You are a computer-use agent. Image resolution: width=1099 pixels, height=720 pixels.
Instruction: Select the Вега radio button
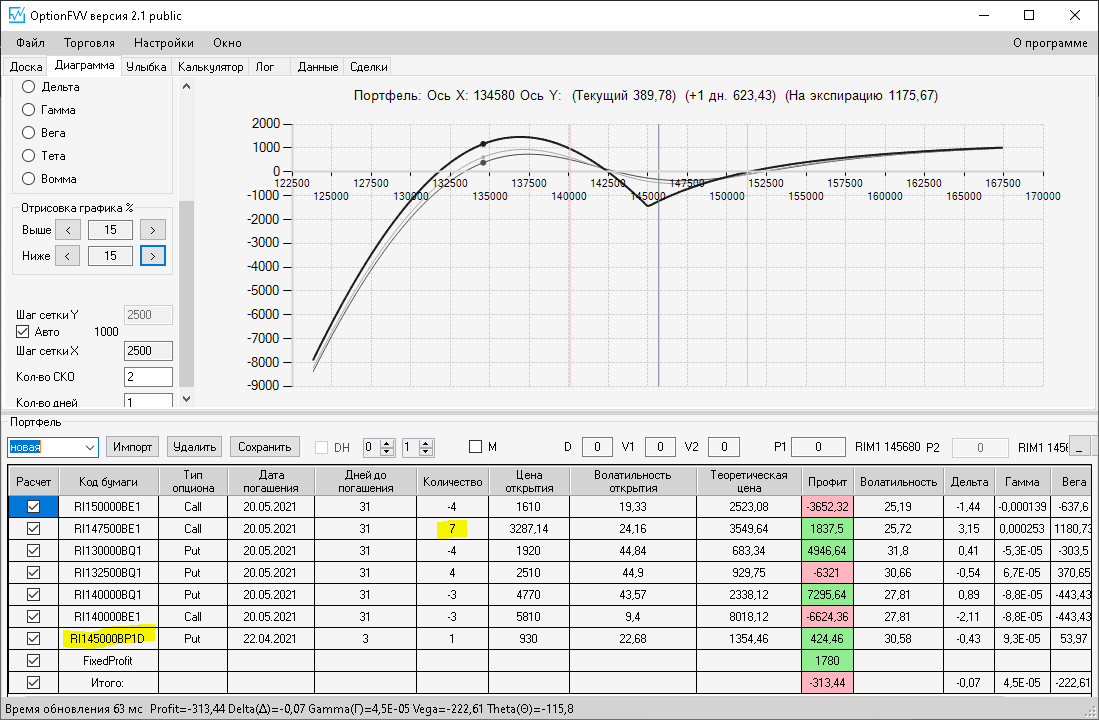coord(29,133)
